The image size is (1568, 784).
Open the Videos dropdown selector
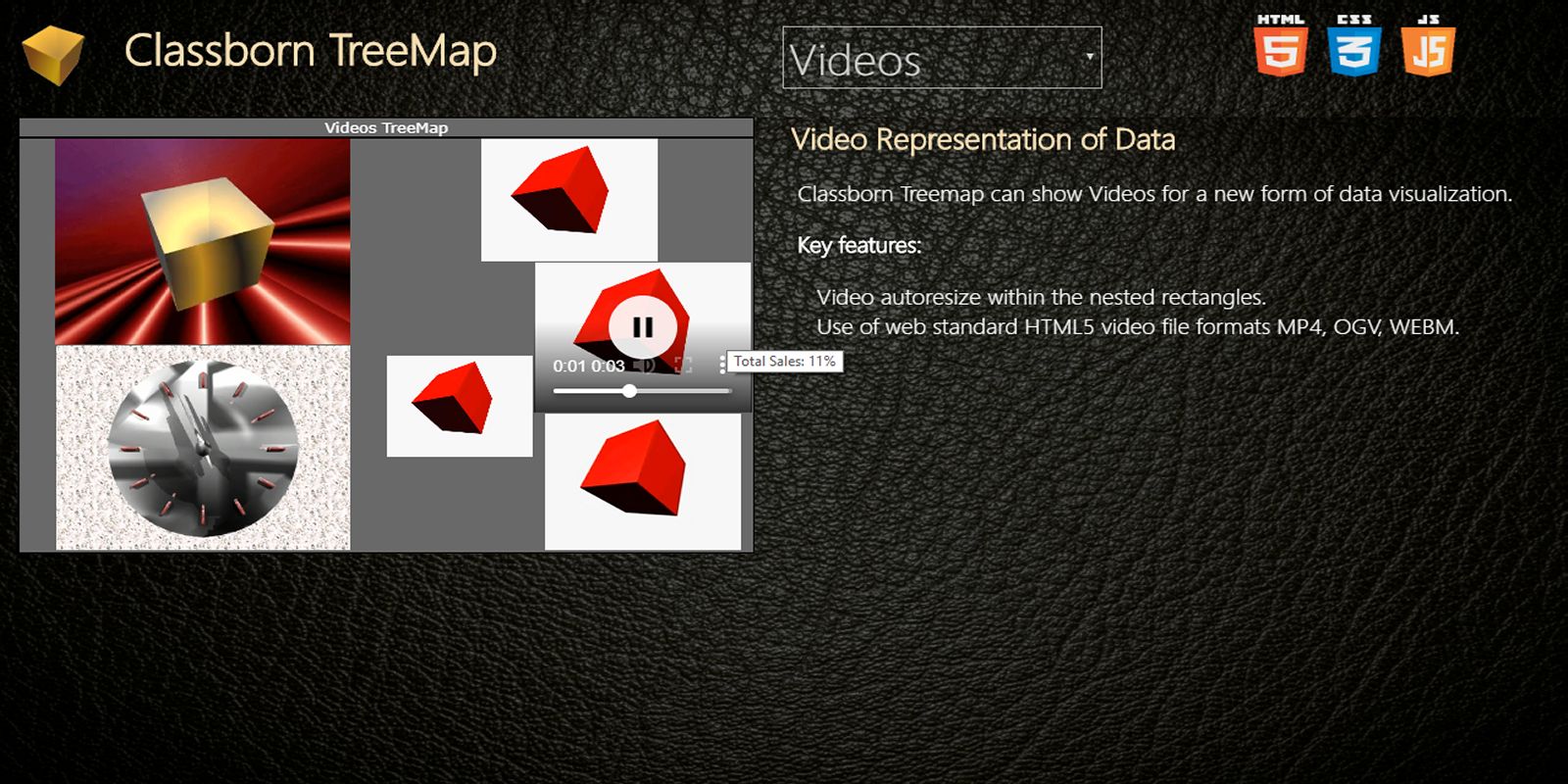[x=942, y=58]
